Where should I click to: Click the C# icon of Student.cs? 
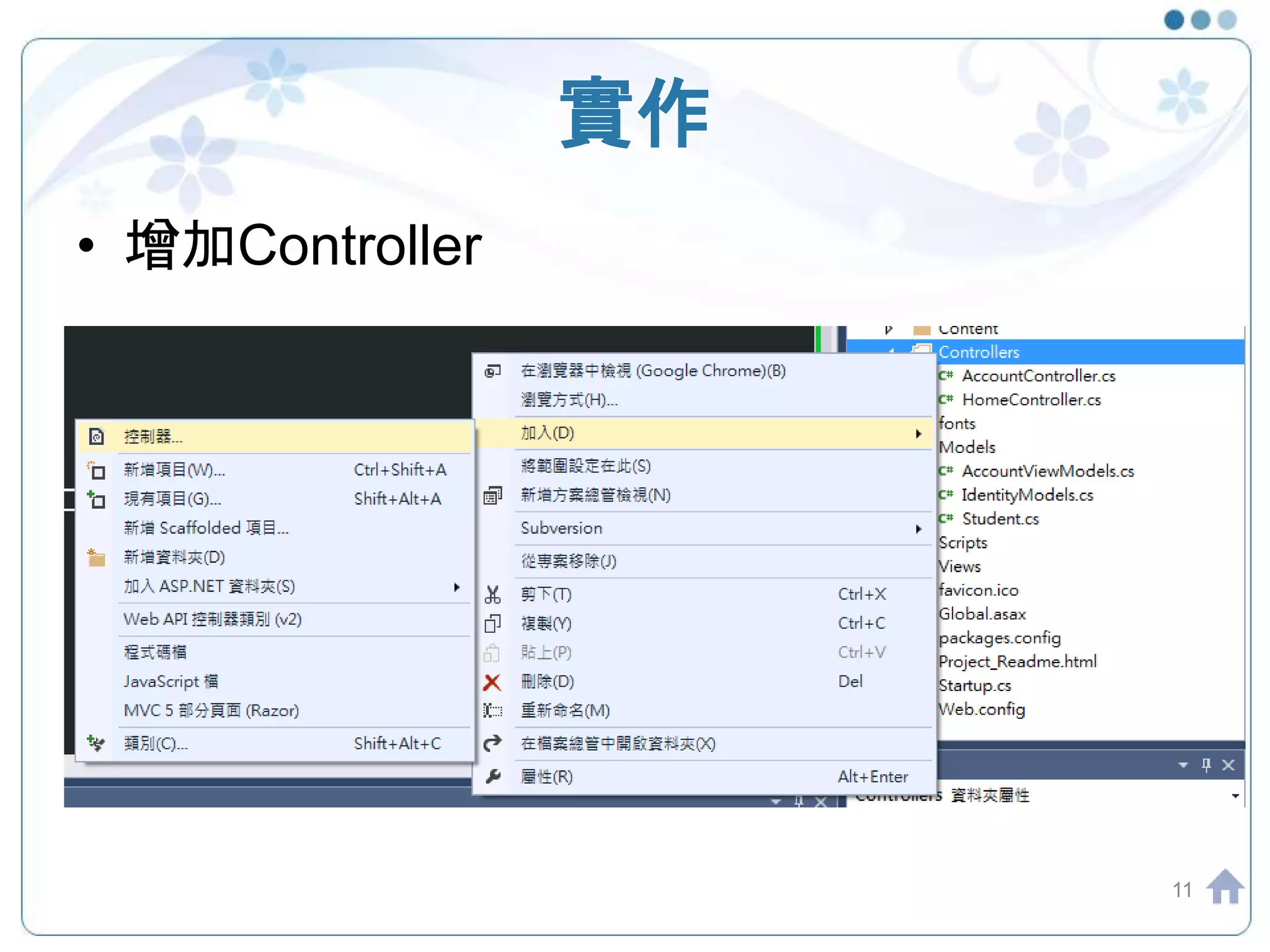coord(946,519)
